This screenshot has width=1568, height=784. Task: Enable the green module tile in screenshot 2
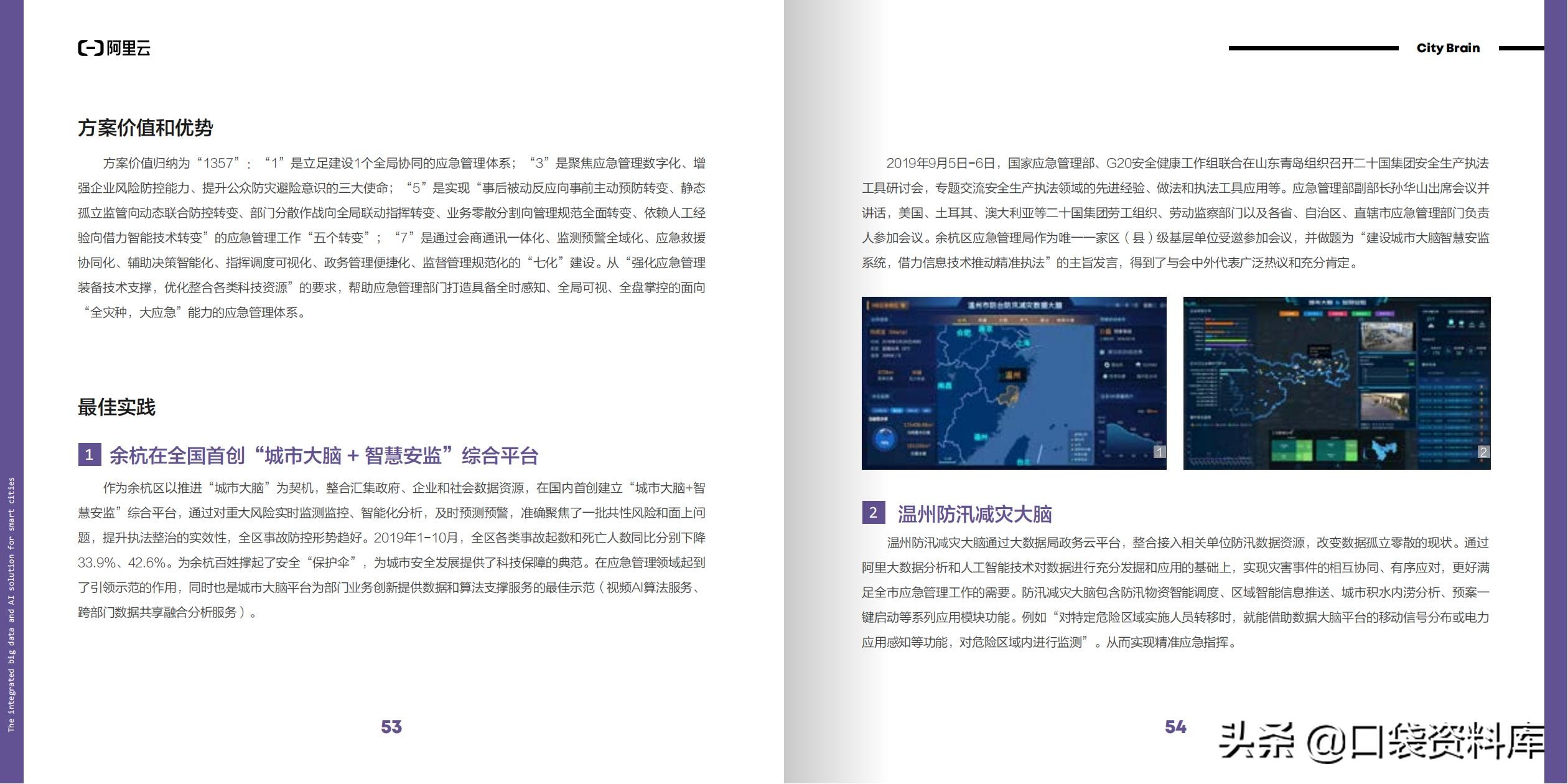(x=1283, y=449)
